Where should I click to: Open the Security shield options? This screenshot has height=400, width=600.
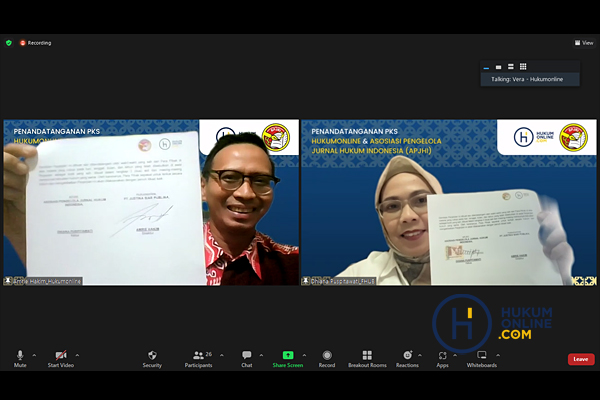point(152,359)
